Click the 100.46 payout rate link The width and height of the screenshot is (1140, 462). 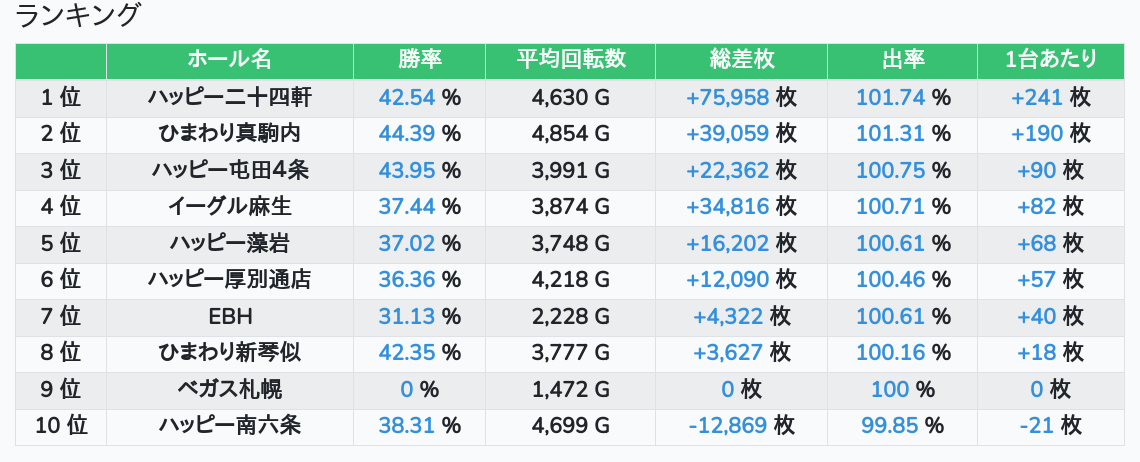pyautogui.click(x=891, y=280)
